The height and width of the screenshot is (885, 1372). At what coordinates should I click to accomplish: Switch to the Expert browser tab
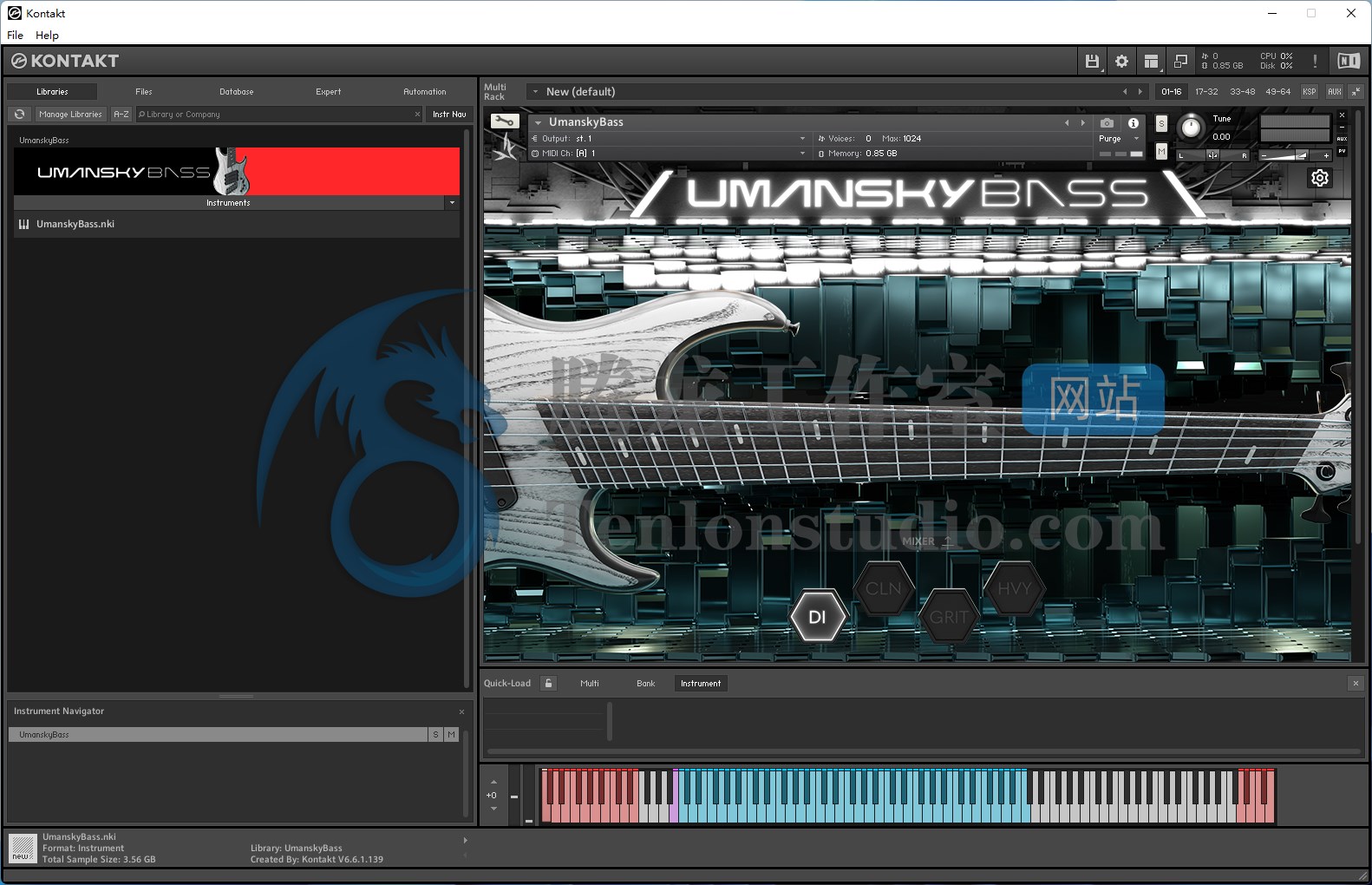point(329,91)
